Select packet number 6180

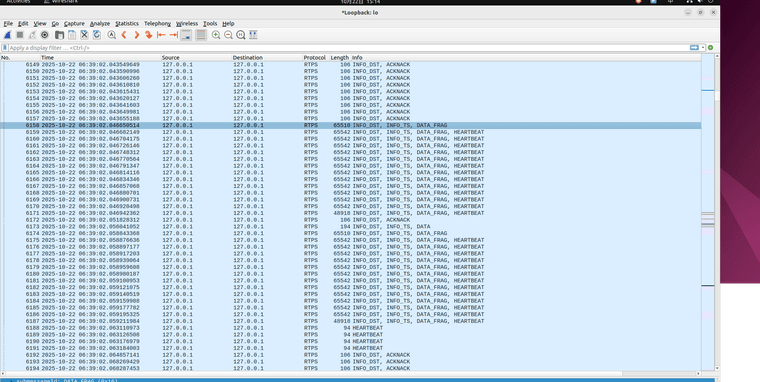350,274
